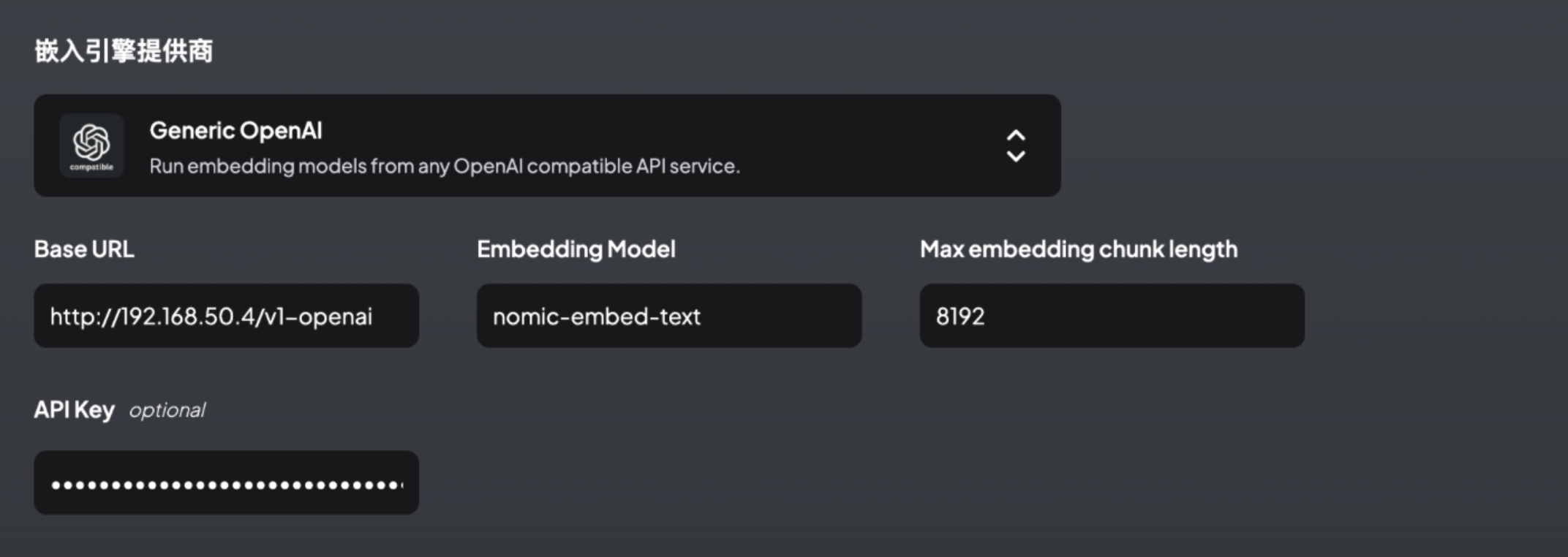Click the "compatible" caption under the logo
Image resolution: width=1568 pixels, height=557 pixels.
(x=91, y=167)
